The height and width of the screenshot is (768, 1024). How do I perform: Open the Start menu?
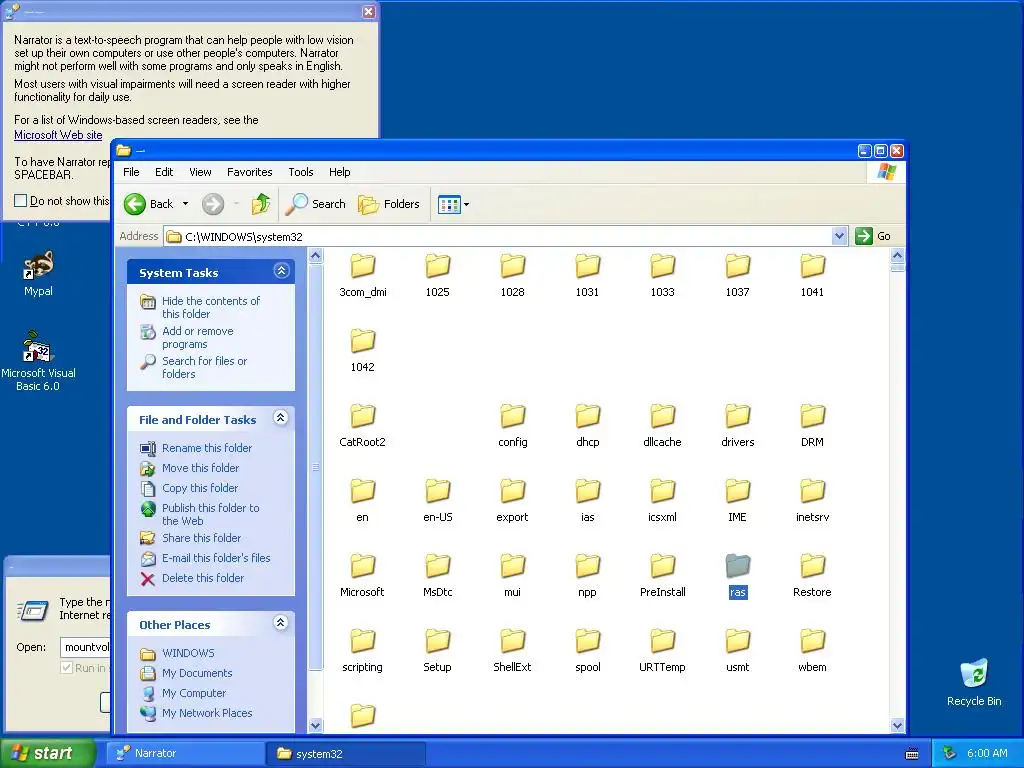[46, 753]
